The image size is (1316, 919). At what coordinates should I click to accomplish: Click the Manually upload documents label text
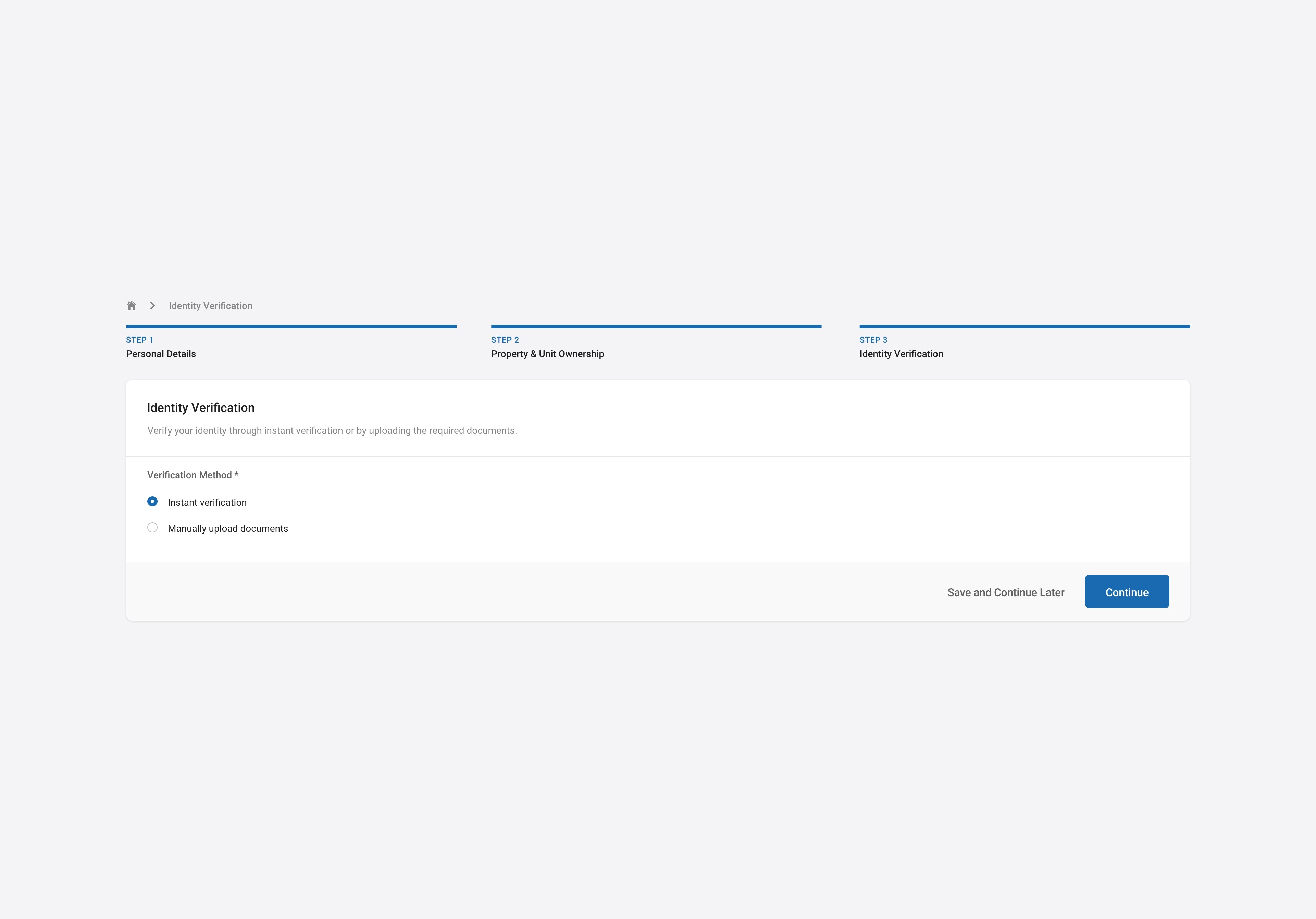pyautogui.click(x=227, y=529)
